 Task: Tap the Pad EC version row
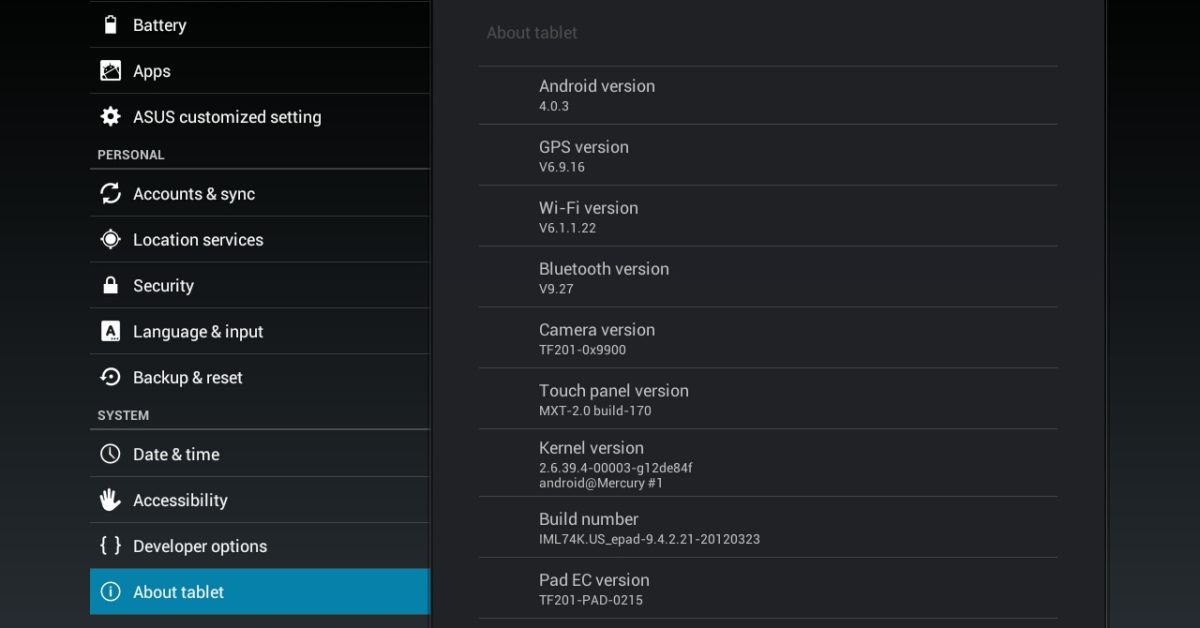click(767, 589)
